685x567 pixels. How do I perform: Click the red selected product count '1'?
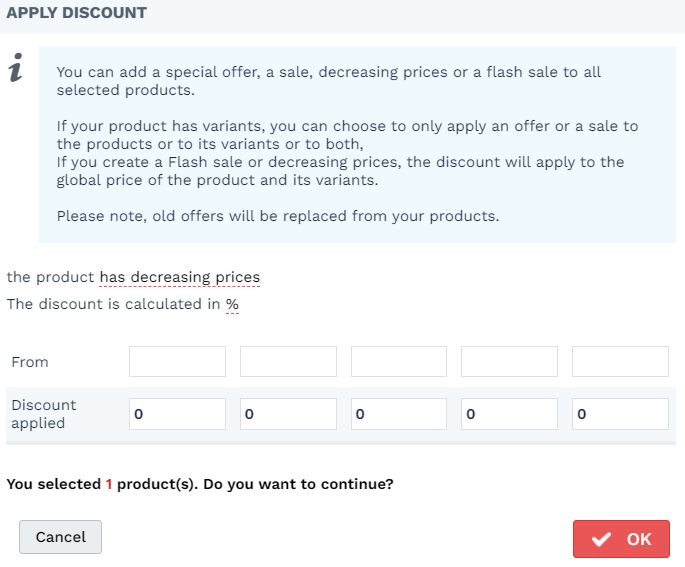click(109, 484)
